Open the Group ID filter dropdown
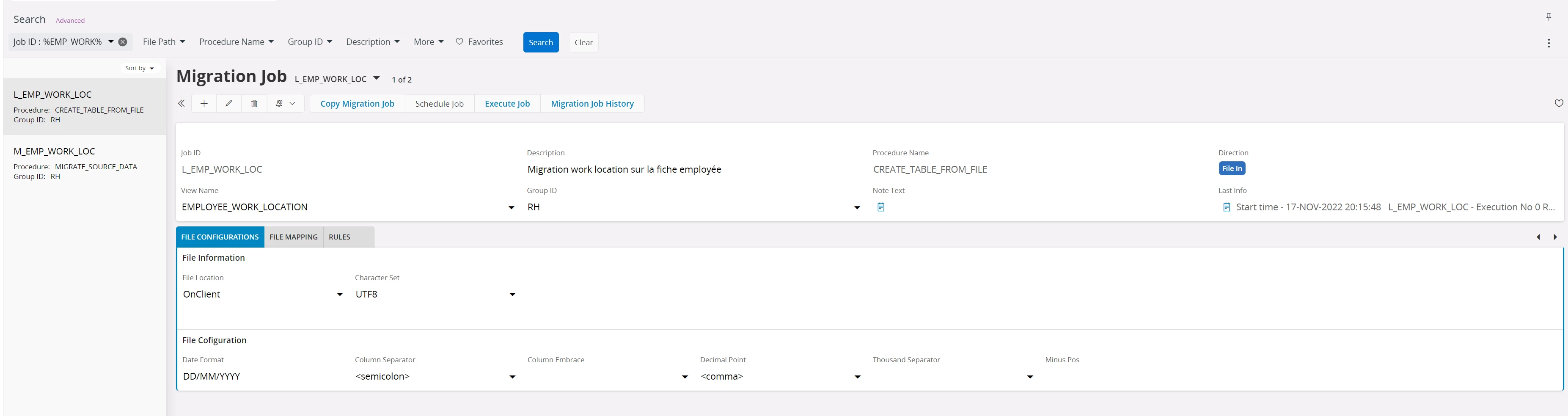Viewport: 1568px width, 416px height. point(310,42)
